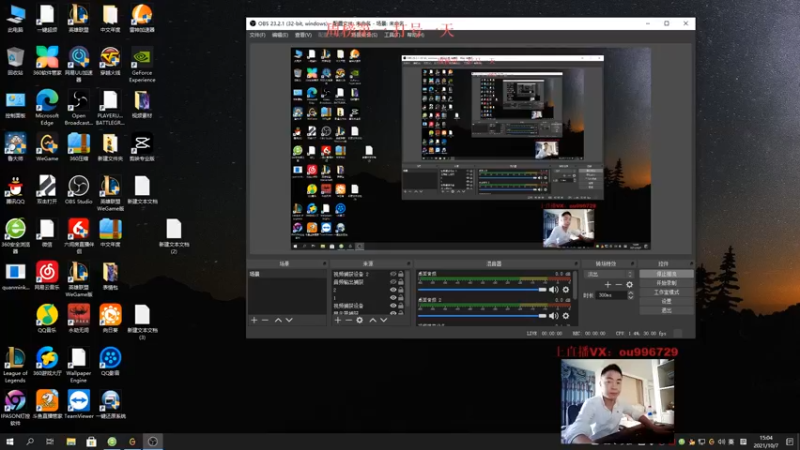Open the TeamViewer desktop icon
The width and height of the screenshot is (800, 450).
pos(79,405)
